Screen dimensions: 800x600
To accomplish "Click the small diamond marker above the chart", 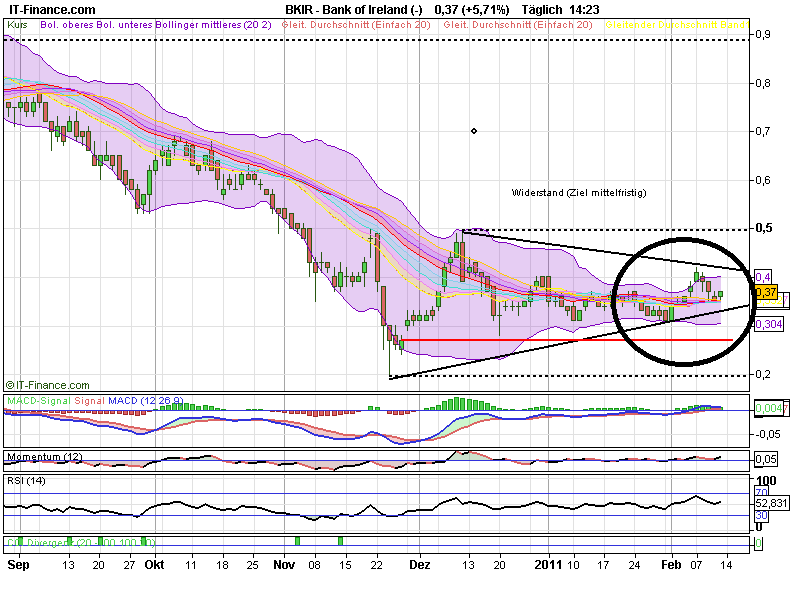I will (x=474, y=131).
